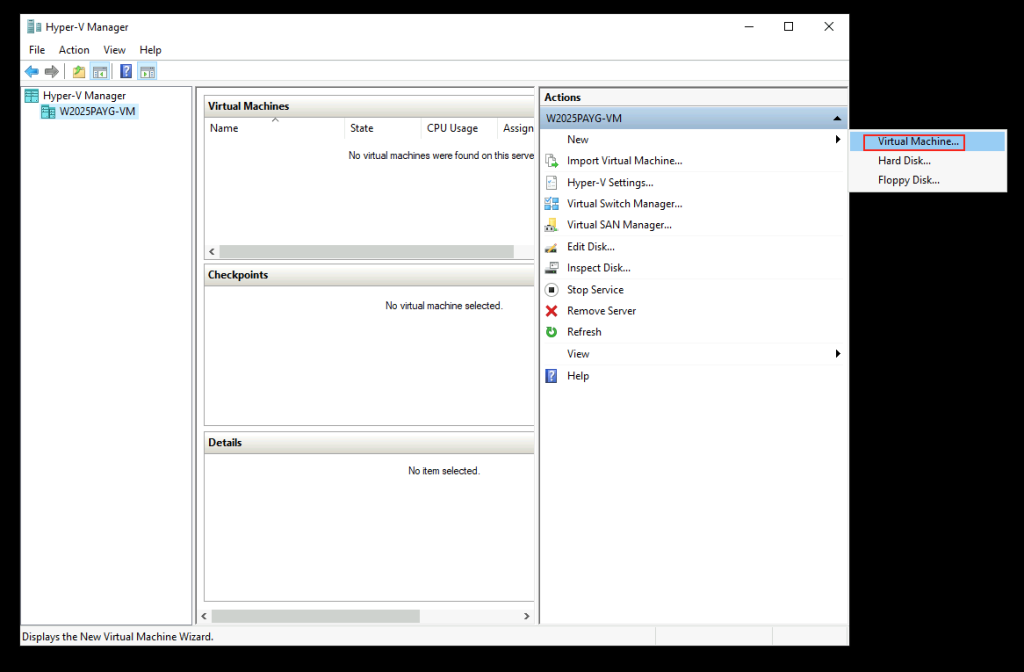Collapse the W2025PAYG-VM actions section

pyautogui.click(x=837, y=118)
